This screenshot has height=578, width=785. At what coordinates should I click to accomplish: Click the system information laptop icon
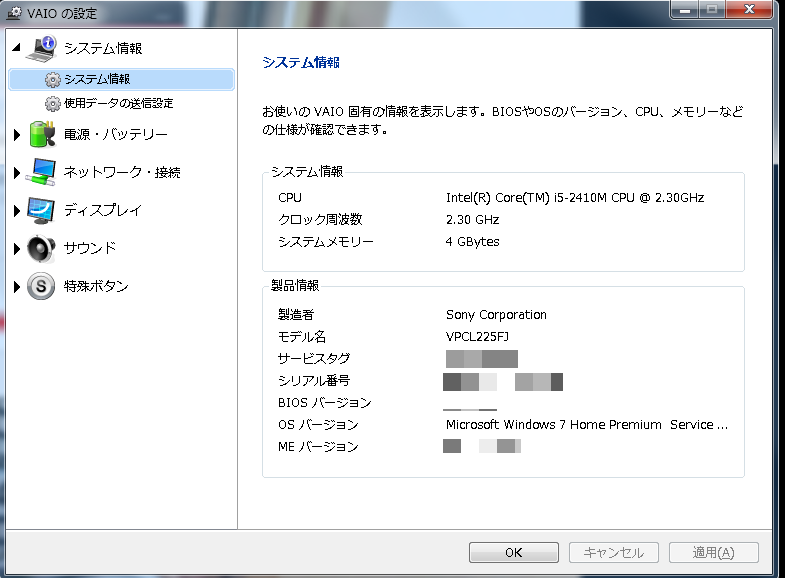pos(41,47)
